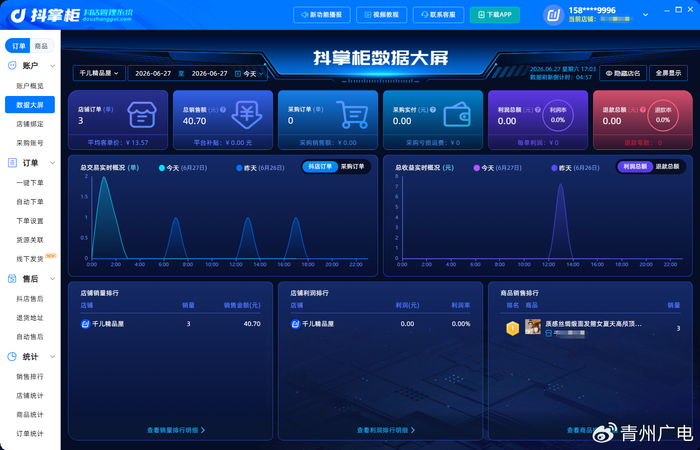The image size is (700, 450).
Task: Click the 下载APP button
Action: point(495,15)
